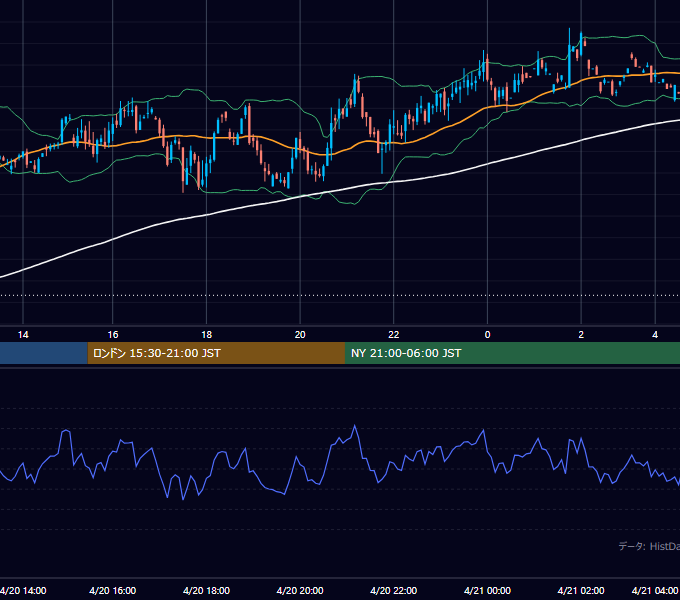Viewport: 680px width, 600px height.
Task: Click the hour label 18 on the price chart axis
Action: [x=206, y=335]
